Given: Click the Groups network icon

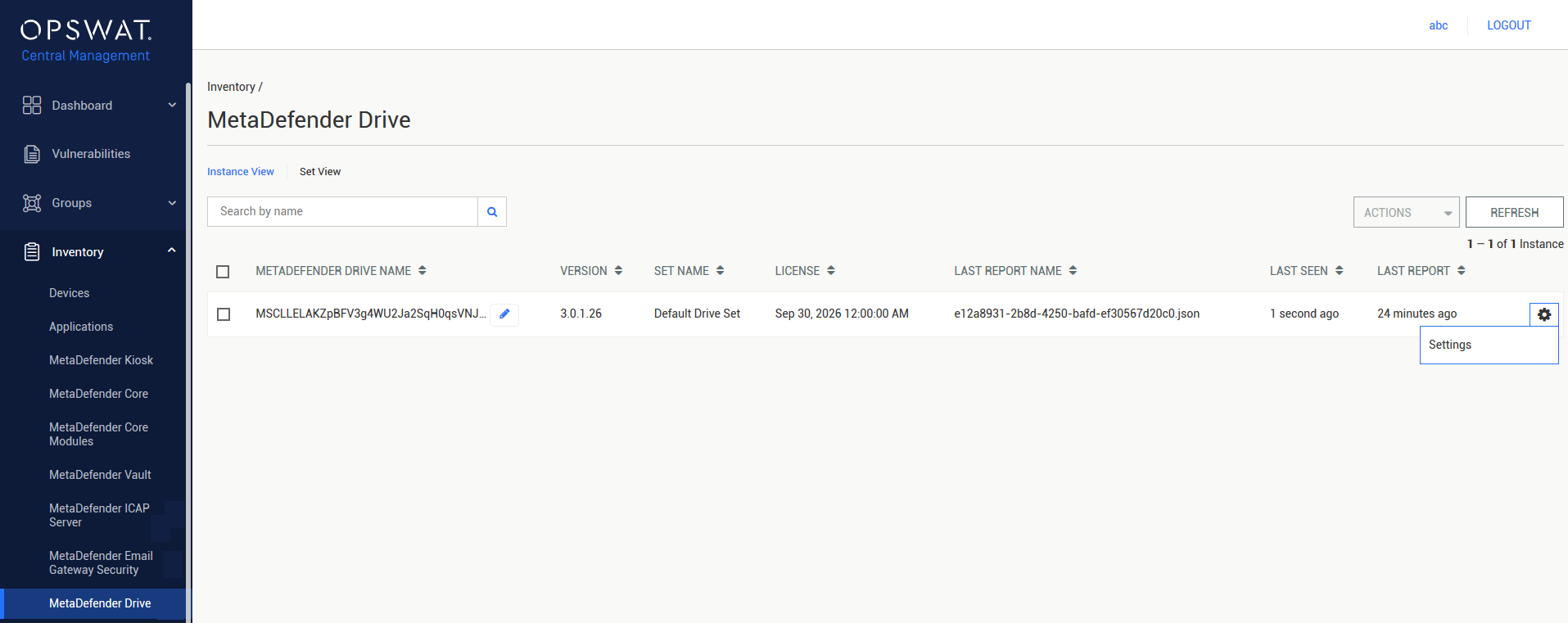Looking at the screenshot, I should (32, 203).
